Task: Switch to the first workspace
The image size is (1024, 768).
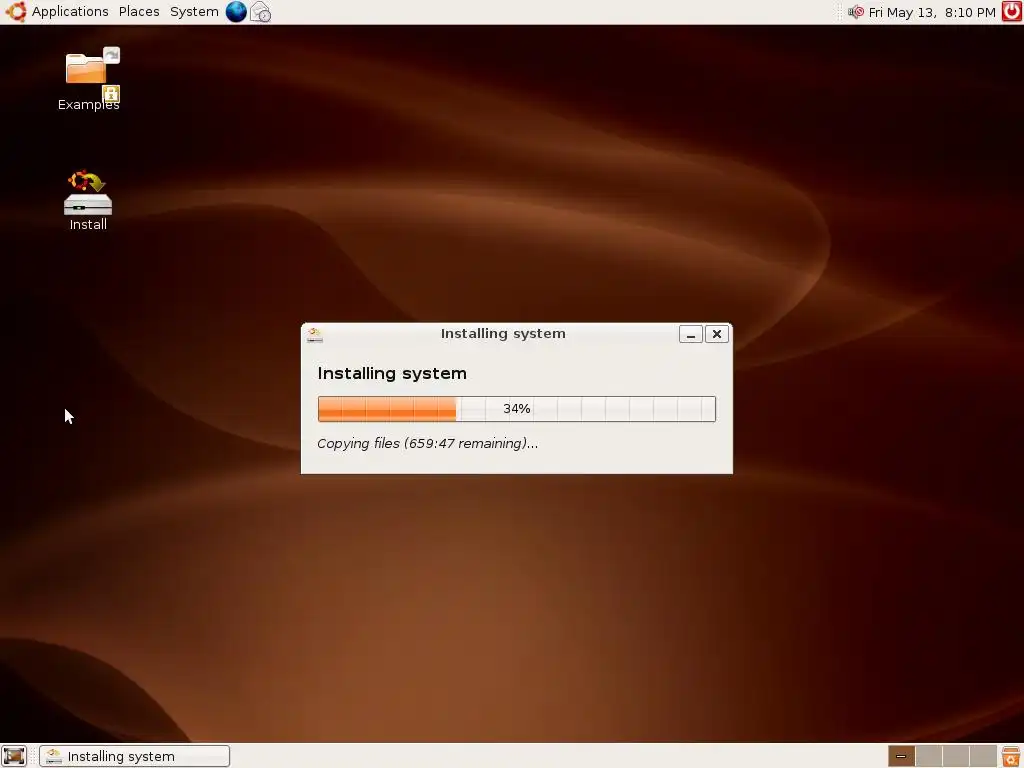Action: coord(901,756)
